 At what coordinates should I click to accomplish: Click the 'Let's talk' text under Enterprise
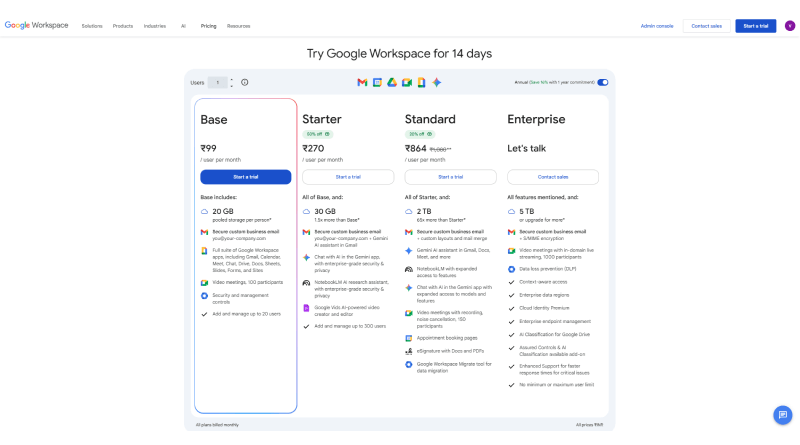(x=527, y=149)
